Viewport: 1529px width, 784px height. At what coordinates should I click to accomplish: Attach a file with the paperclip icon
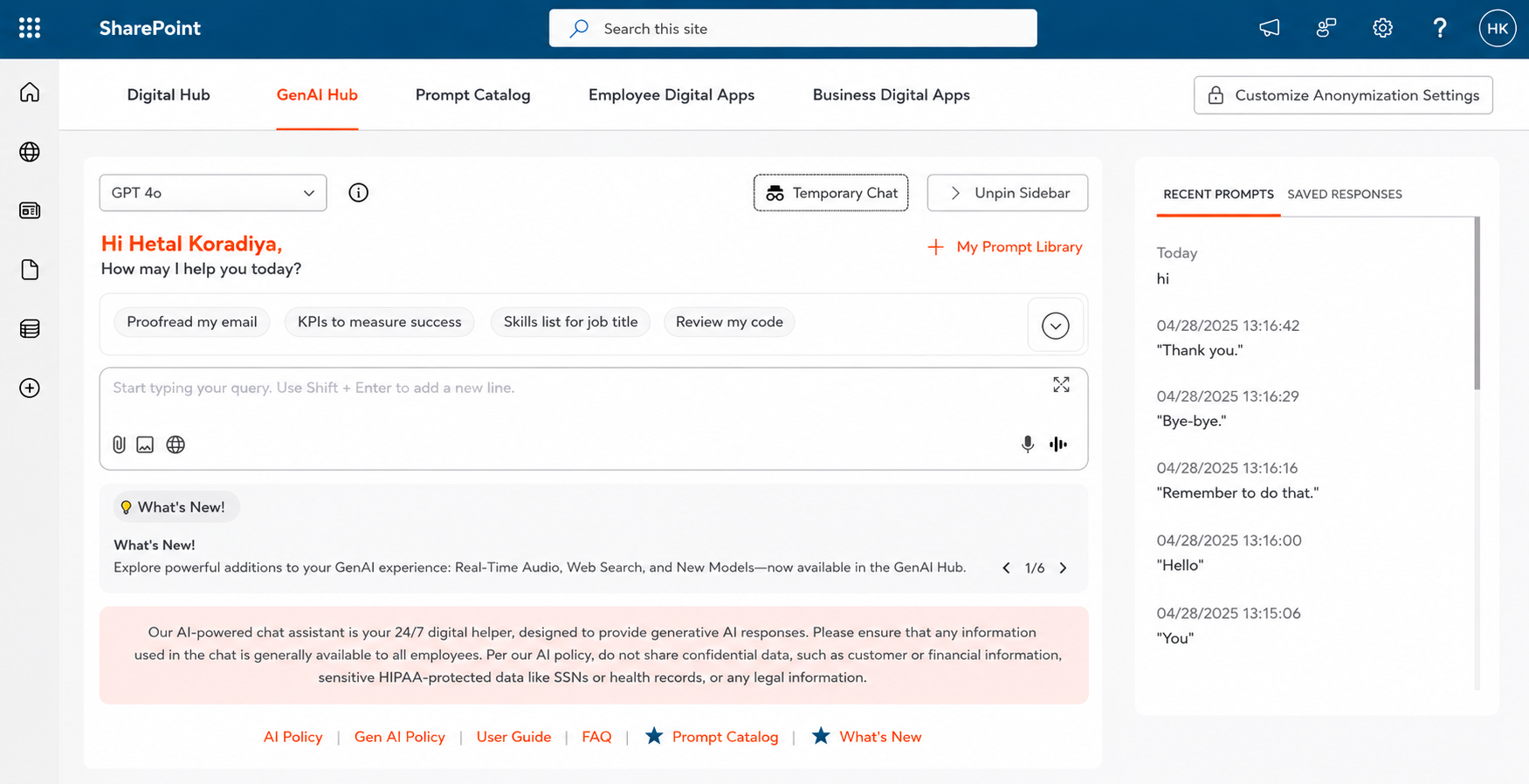119,444
